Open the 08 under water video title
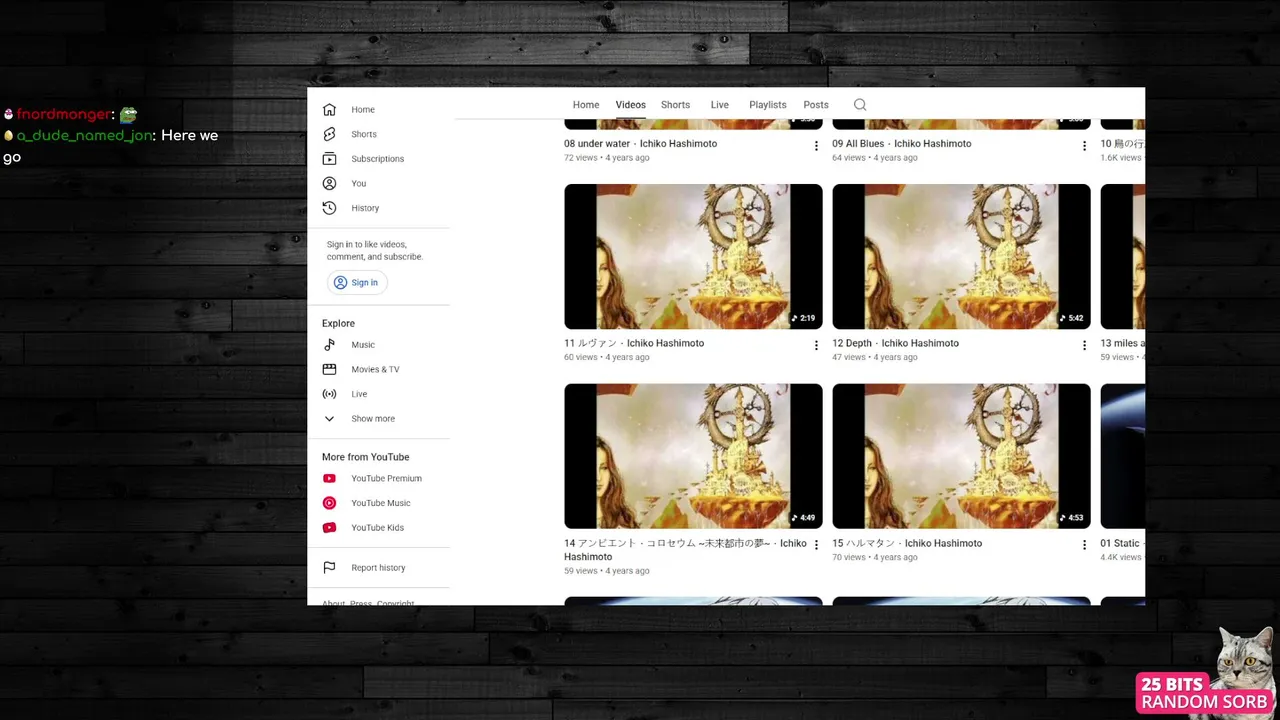 (x=640, y=144)
